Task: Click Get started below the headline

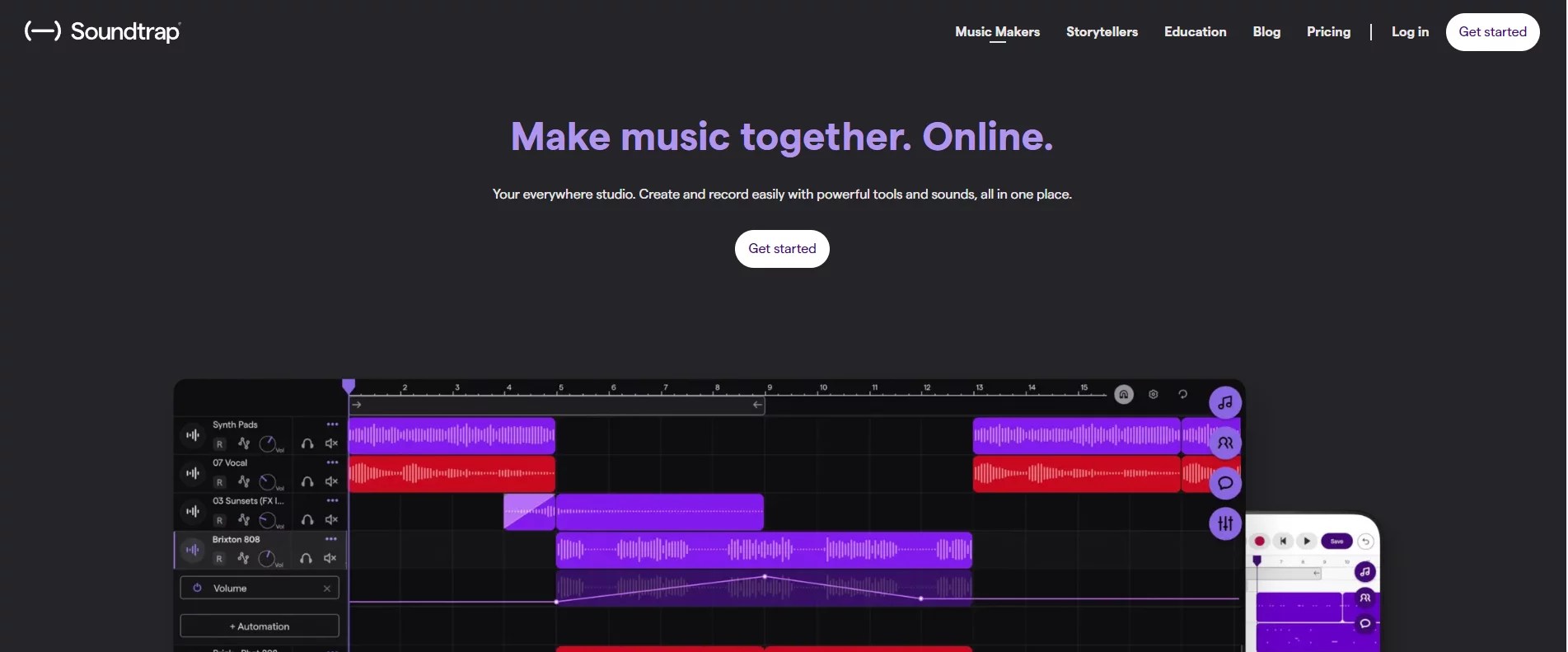Action: [782, 249]
